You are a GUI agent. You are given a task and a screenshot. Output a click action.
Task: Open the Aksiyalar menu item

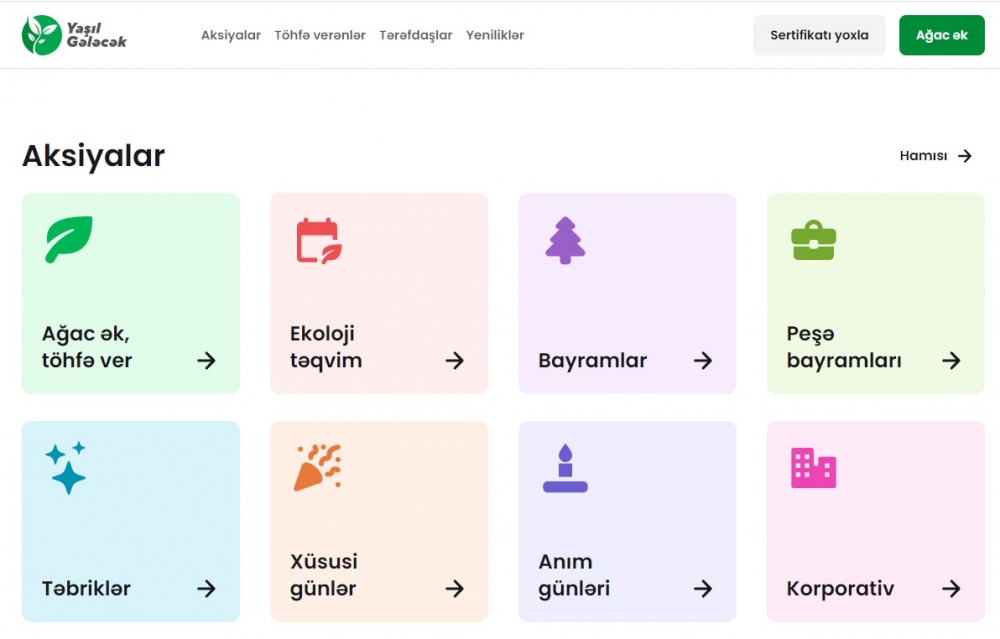231,35
